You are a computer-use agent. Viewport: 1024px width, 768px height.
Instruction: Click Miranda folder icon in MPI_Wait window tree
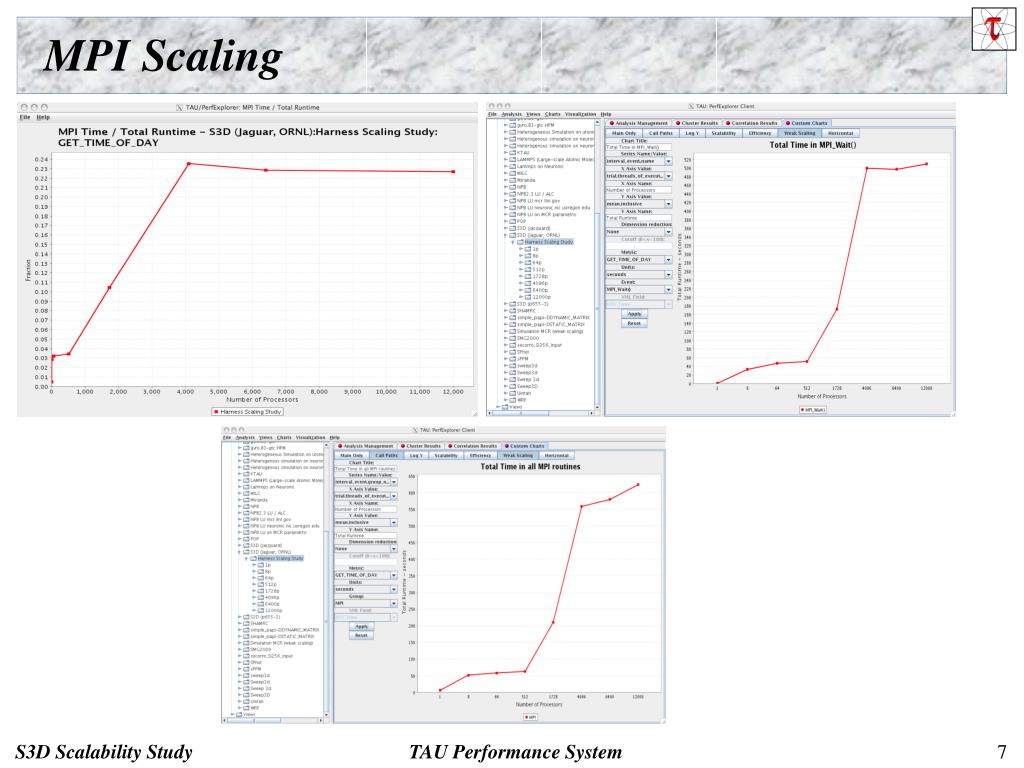[x=513, y=180]
